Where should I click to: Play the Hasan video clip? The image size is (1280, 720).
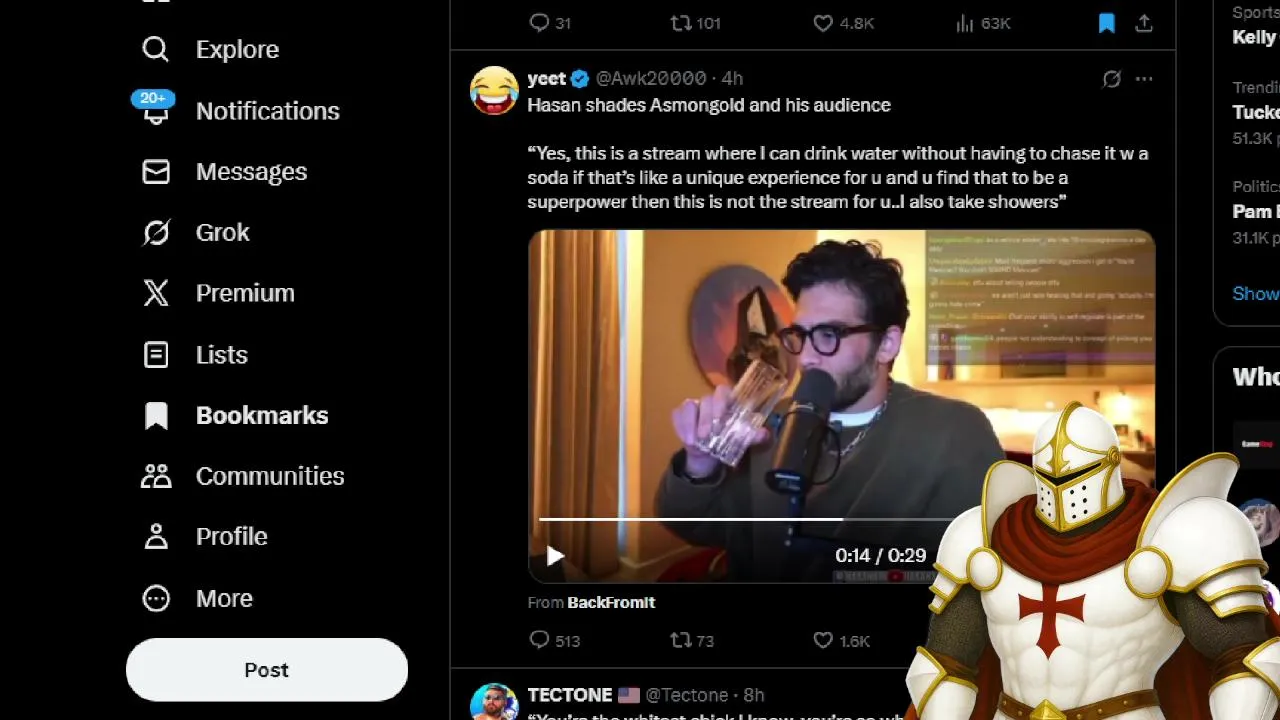coord(555,556)
